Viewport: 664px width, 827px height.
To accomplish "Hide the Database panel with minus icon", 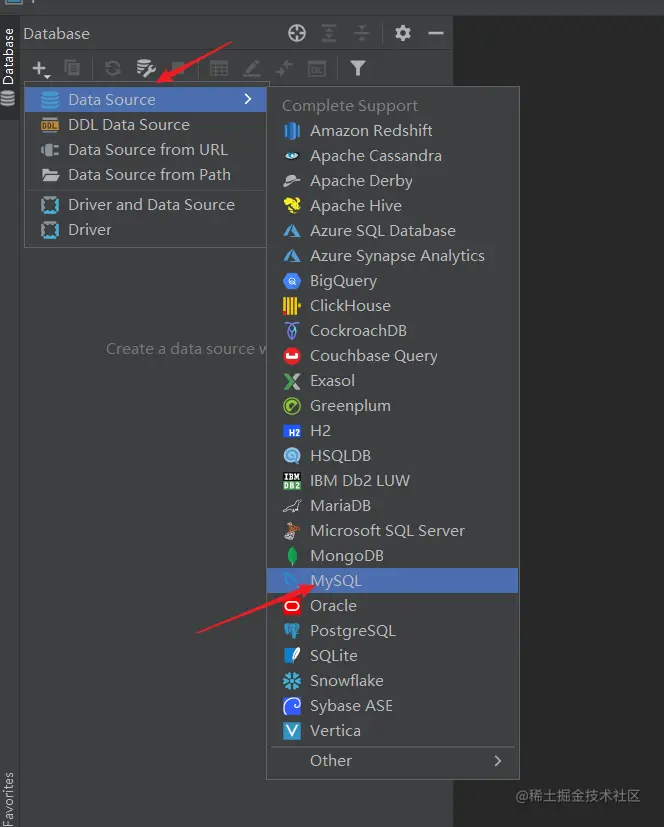I will [436, 33].
